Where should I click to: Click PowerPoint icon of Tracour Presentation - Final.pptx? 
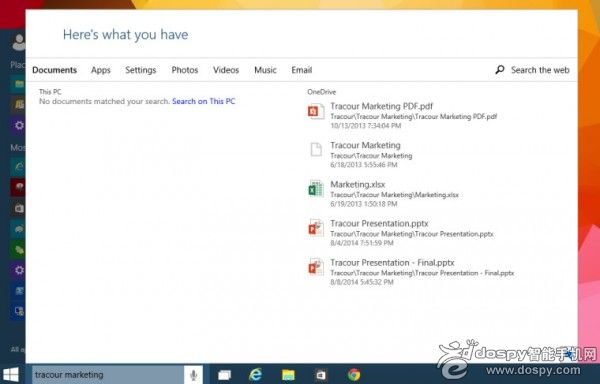(x=316, y=267)
